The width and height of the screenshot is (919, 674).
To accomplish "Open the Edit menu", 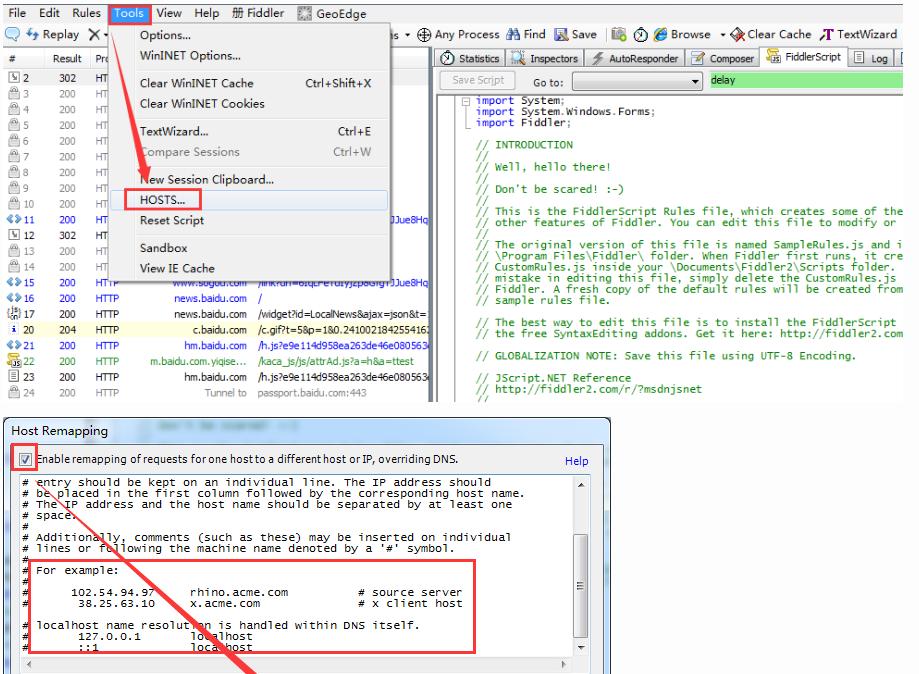I will tap(49, 13).
